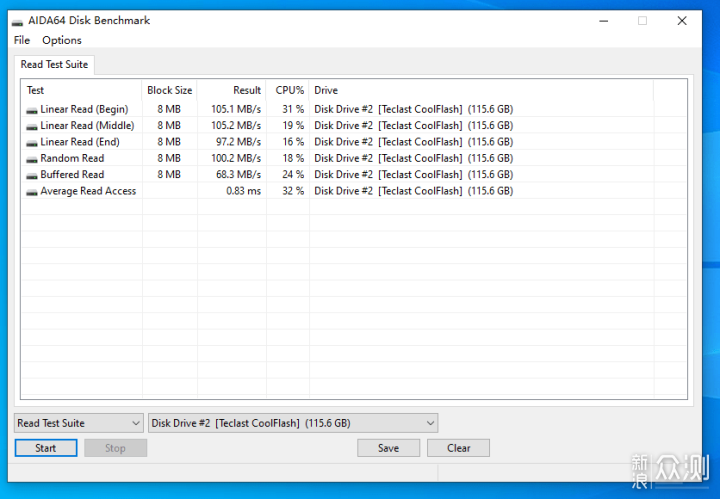Open the File menu
Viewport: 720px width, 499px height.
click(22, 40)
